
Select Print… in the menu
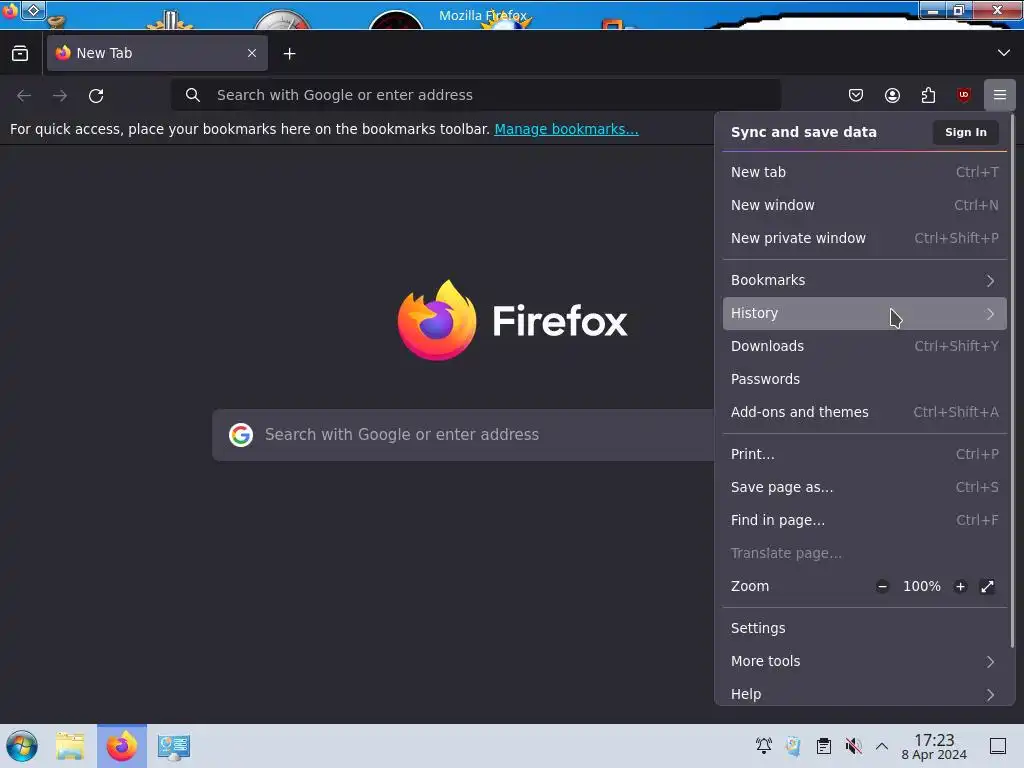click(x=865, y=454)
